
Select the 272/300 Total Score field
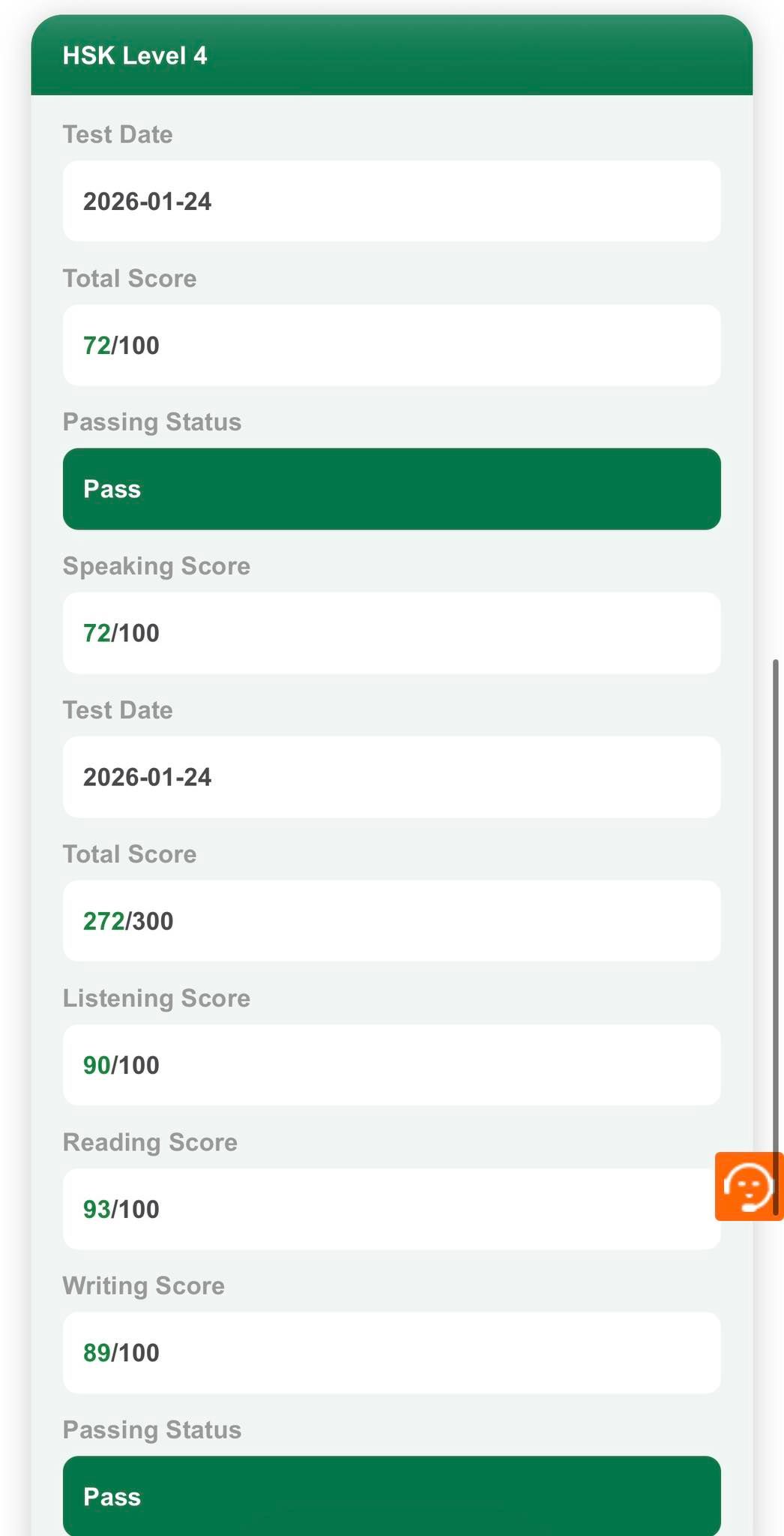pos(391,921)
